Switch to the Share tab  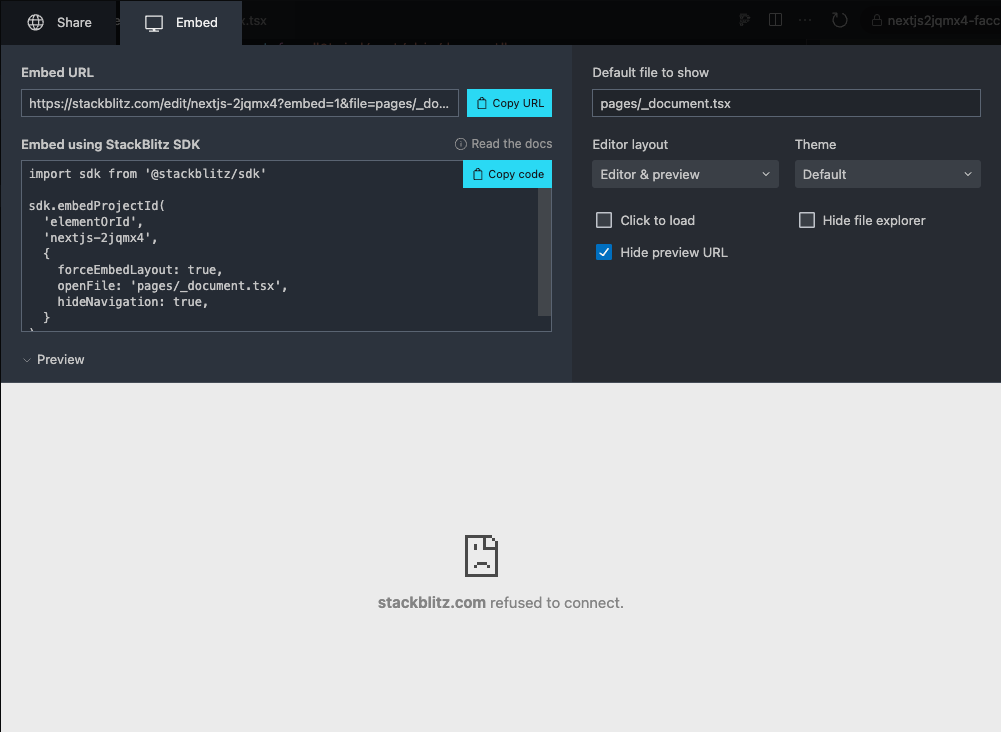pos(59,22)
